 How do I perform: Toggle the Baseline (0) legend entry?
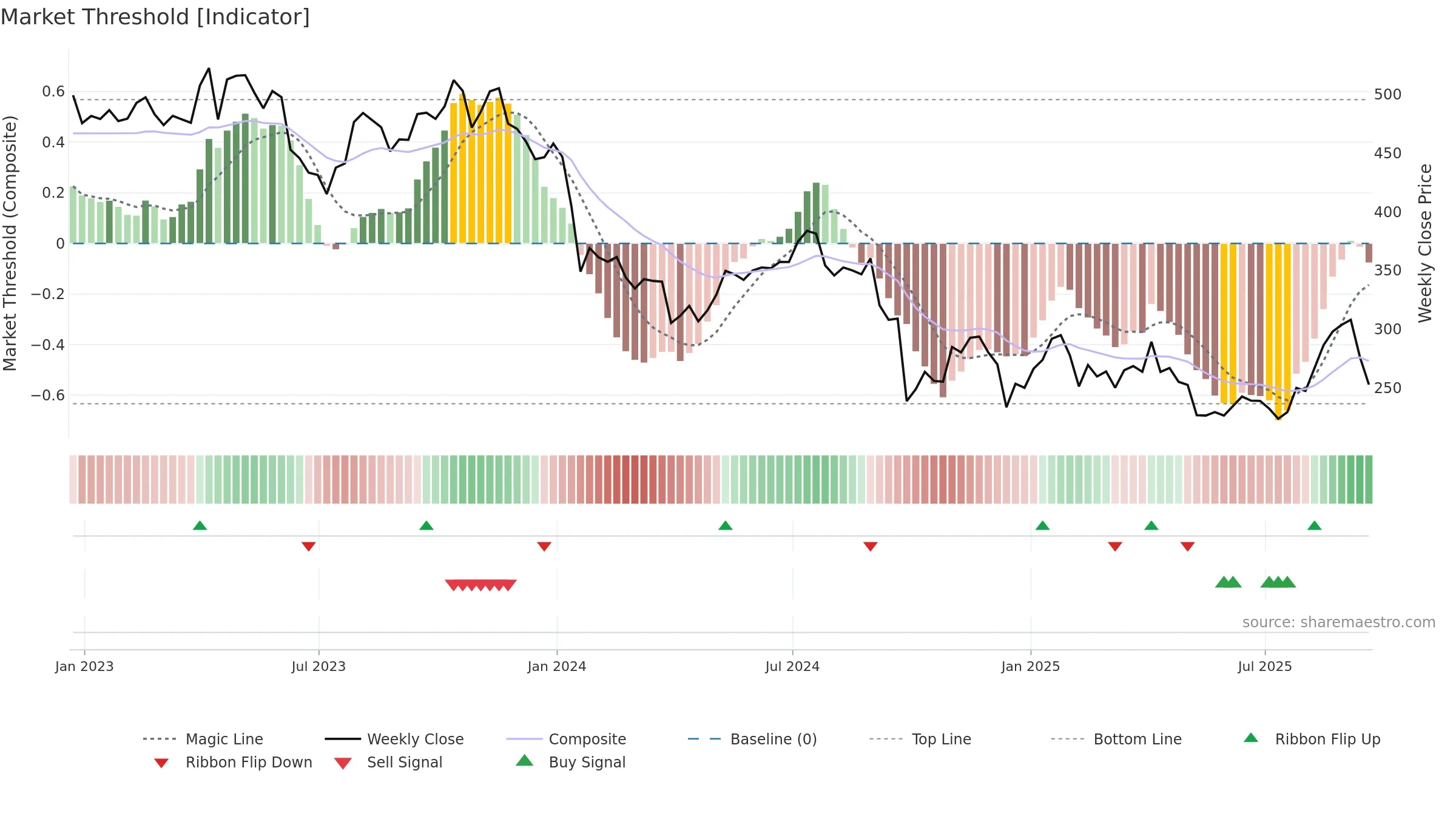(x=752, y=739)
